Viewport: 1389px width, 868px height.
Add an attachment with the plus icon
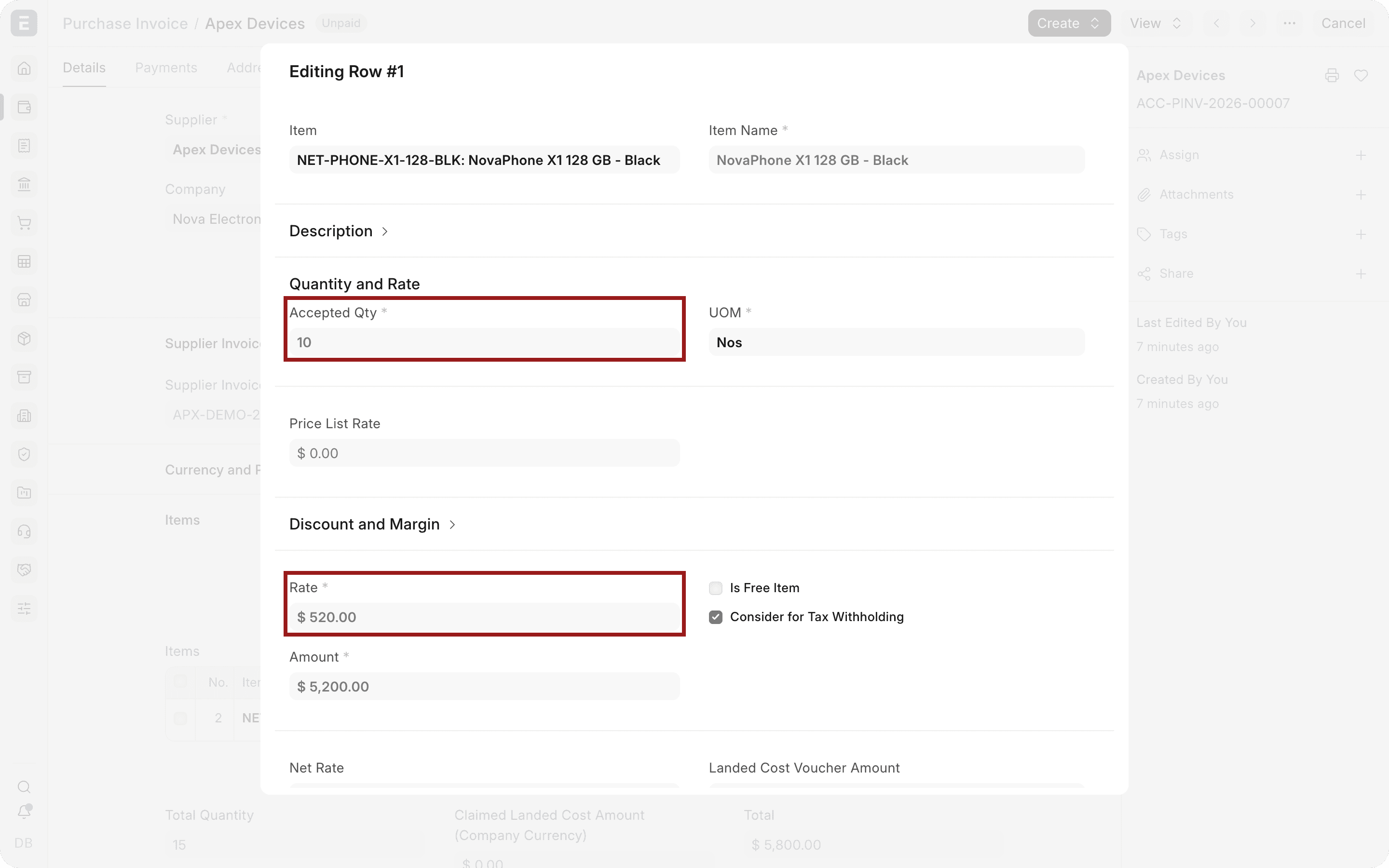[x=1361, y=195]
